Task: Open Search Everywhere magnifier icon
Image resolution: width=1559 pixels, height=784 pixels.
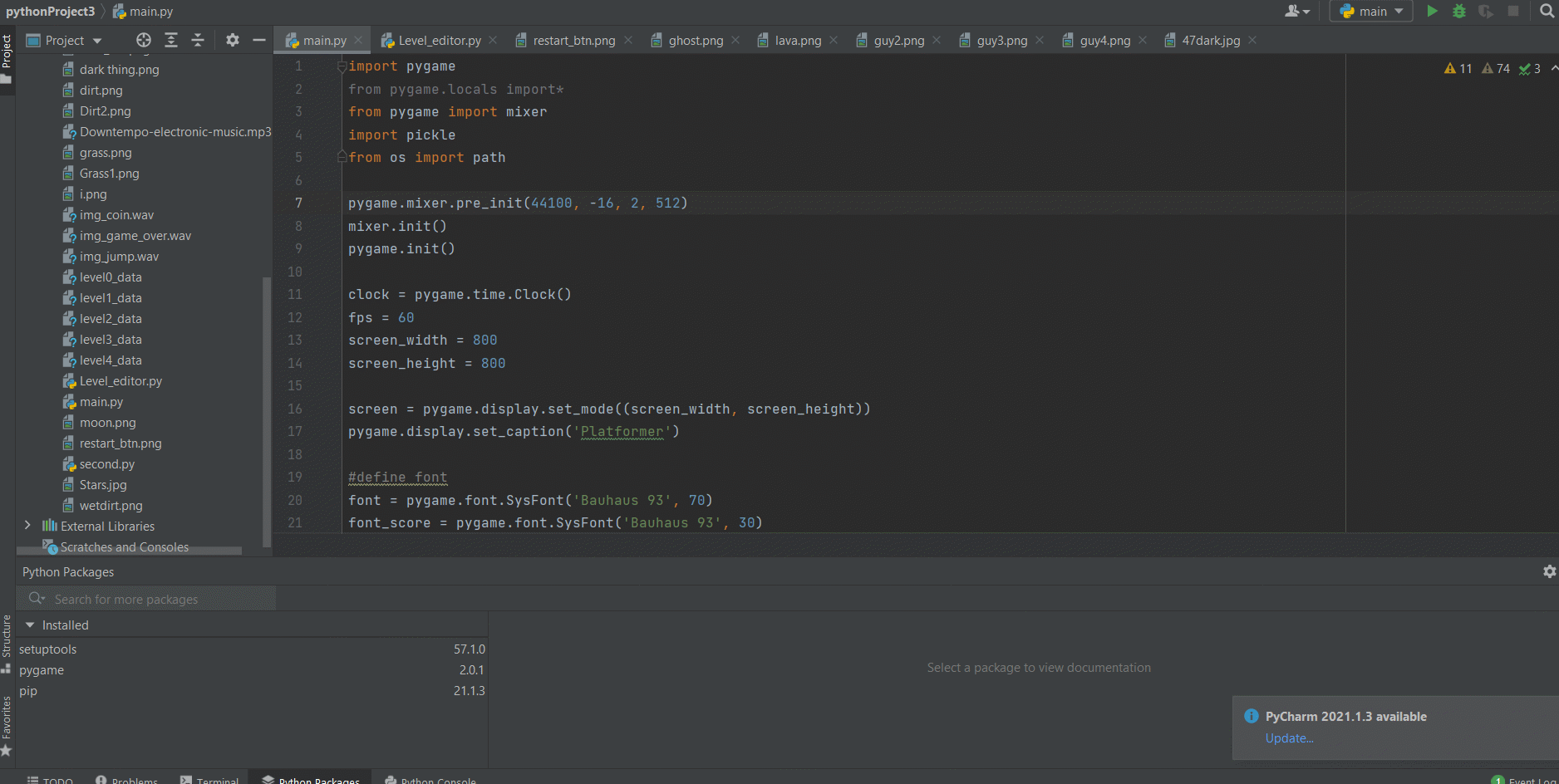Action: click(1547, 11)
